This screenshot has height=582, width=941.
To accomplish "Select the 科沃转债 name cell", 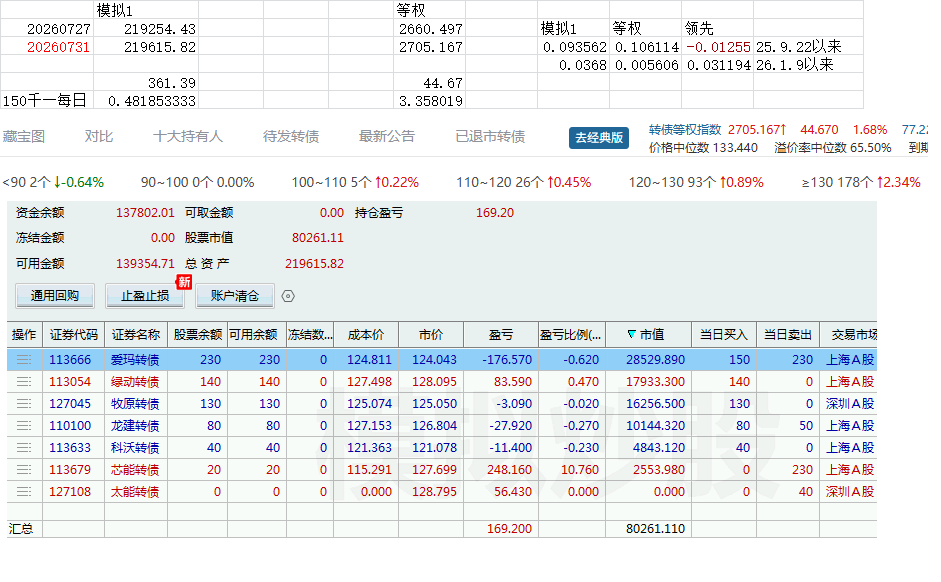I will [135, 448].
